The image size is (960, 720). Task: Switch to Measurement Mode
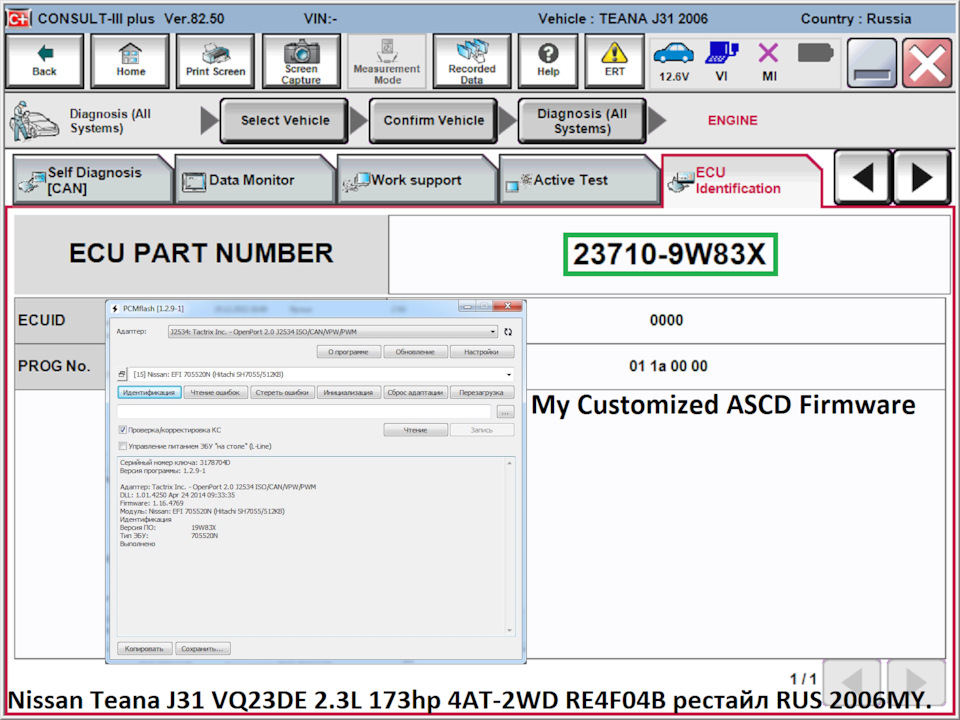pos(387,61)
